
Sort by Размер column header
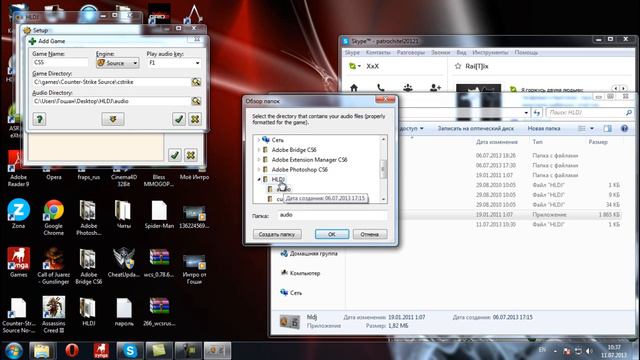598,142
